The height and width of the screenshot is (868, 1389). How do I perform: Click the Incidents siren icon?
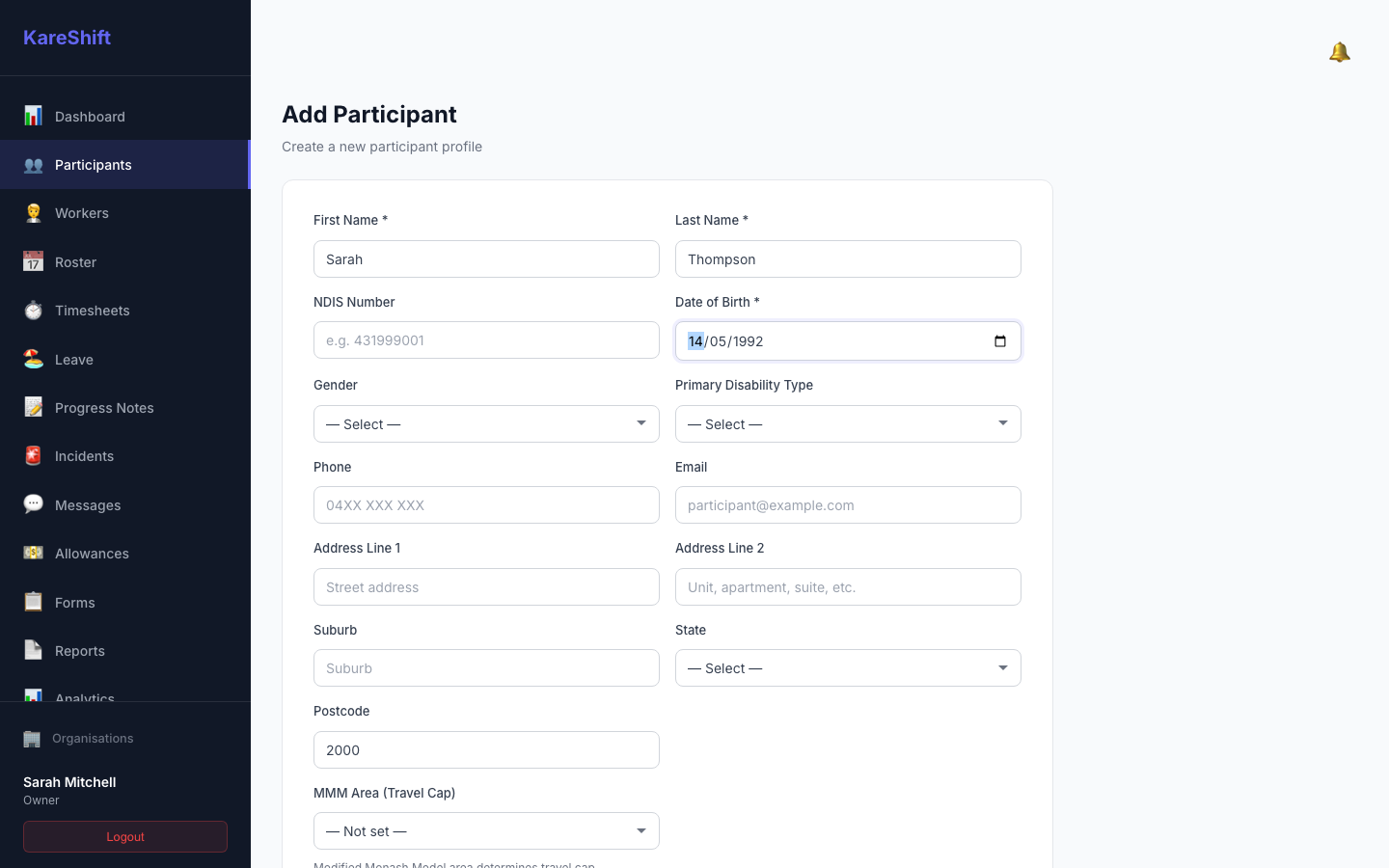click(x=33, y=456)
